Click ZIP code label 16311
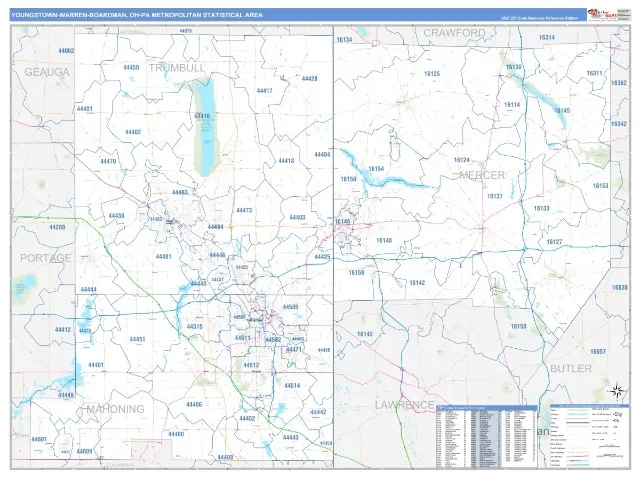The width and height of the screenshot is (640, 480). pyautogui.click(x=594, y=73)
